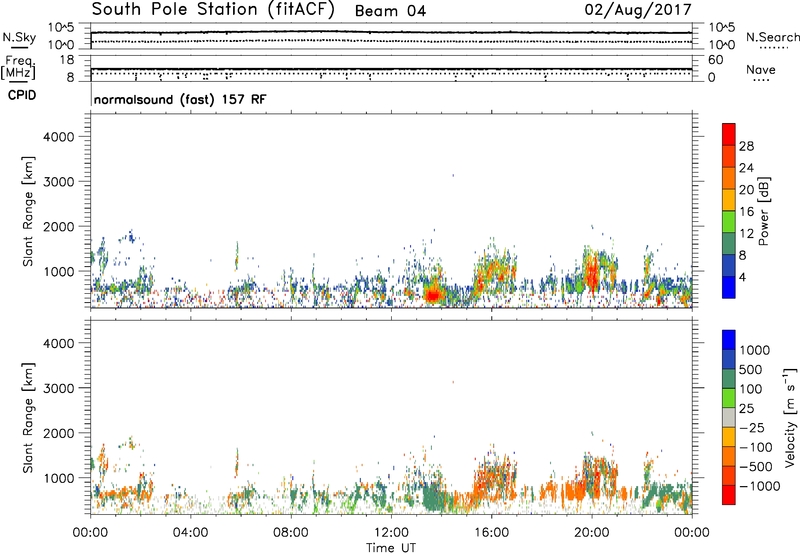This screenshot has height=554, width=800.
Task: Click the '12:00' time axis tick
Action: tap(391, 533)
